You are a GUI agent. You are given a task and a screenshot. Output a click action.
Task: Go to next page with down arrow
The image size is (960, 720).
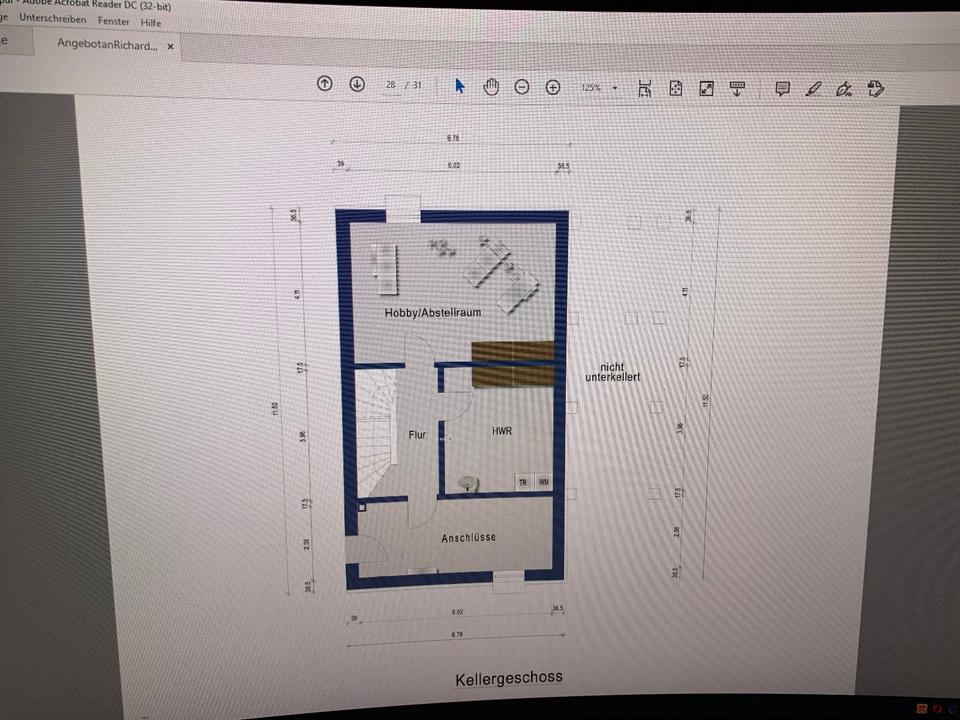tap(357, 84)
